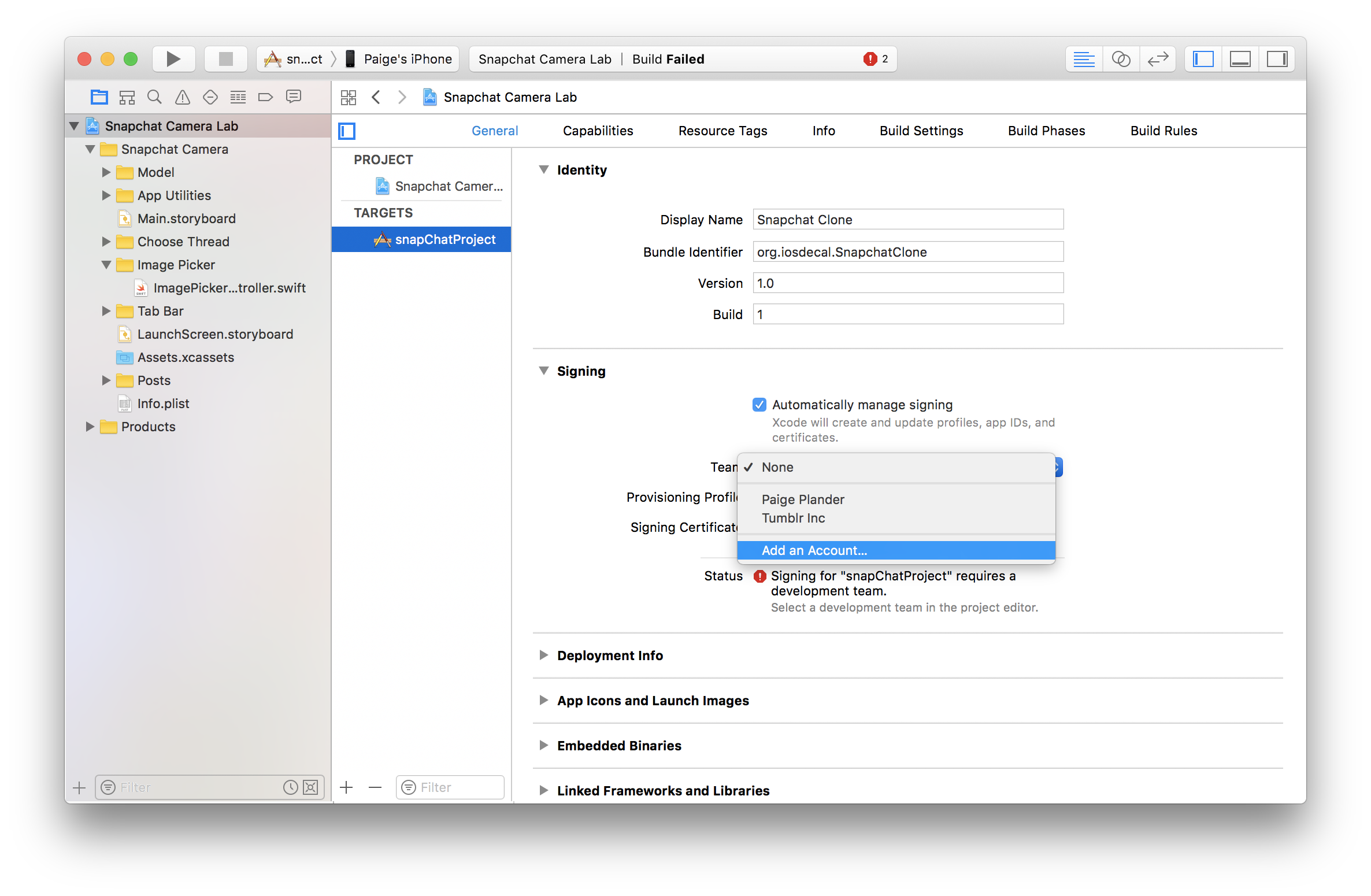Toggle the left Navigator panel

[1203, 59]
